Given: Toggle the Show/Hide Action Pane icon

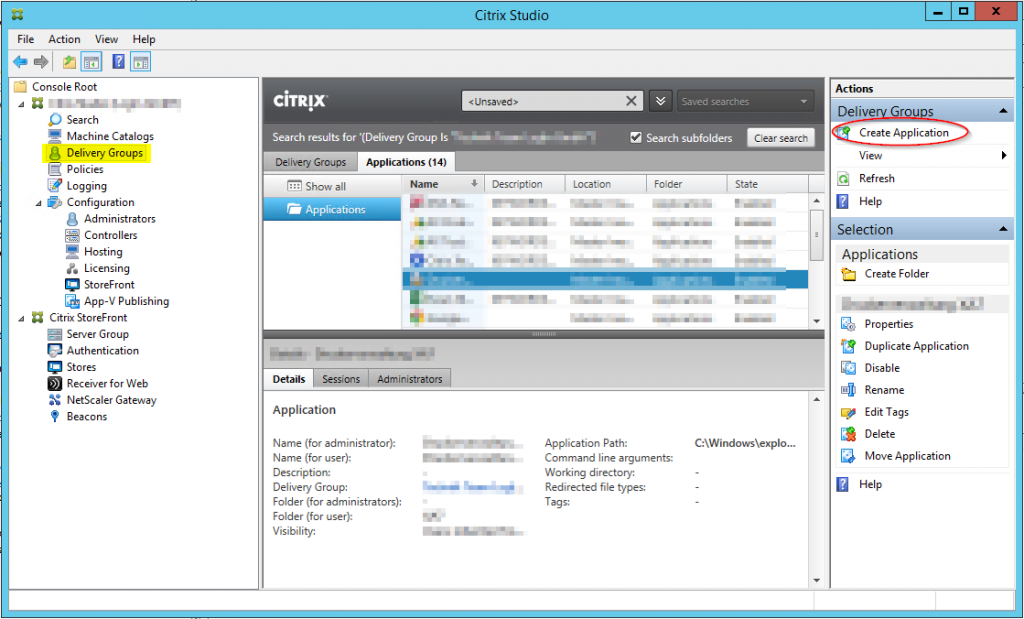Looking at the screenshot, I should click(140, 62).
